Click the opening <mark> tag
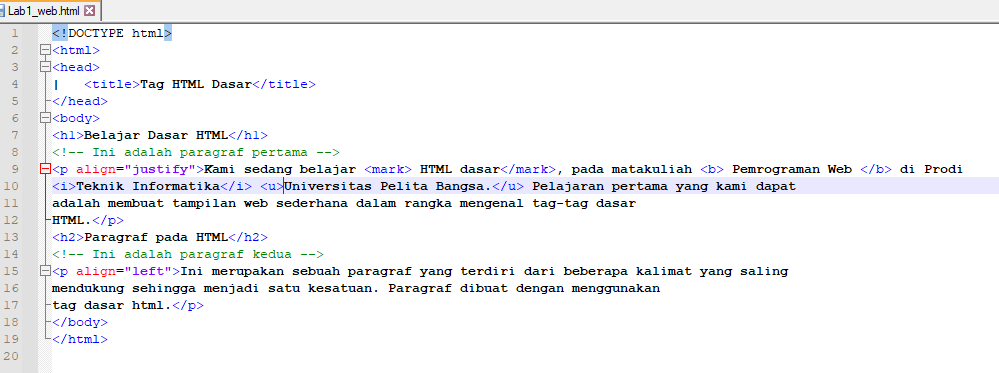Screen dimensions: 999x373 [x=388, y=169]
